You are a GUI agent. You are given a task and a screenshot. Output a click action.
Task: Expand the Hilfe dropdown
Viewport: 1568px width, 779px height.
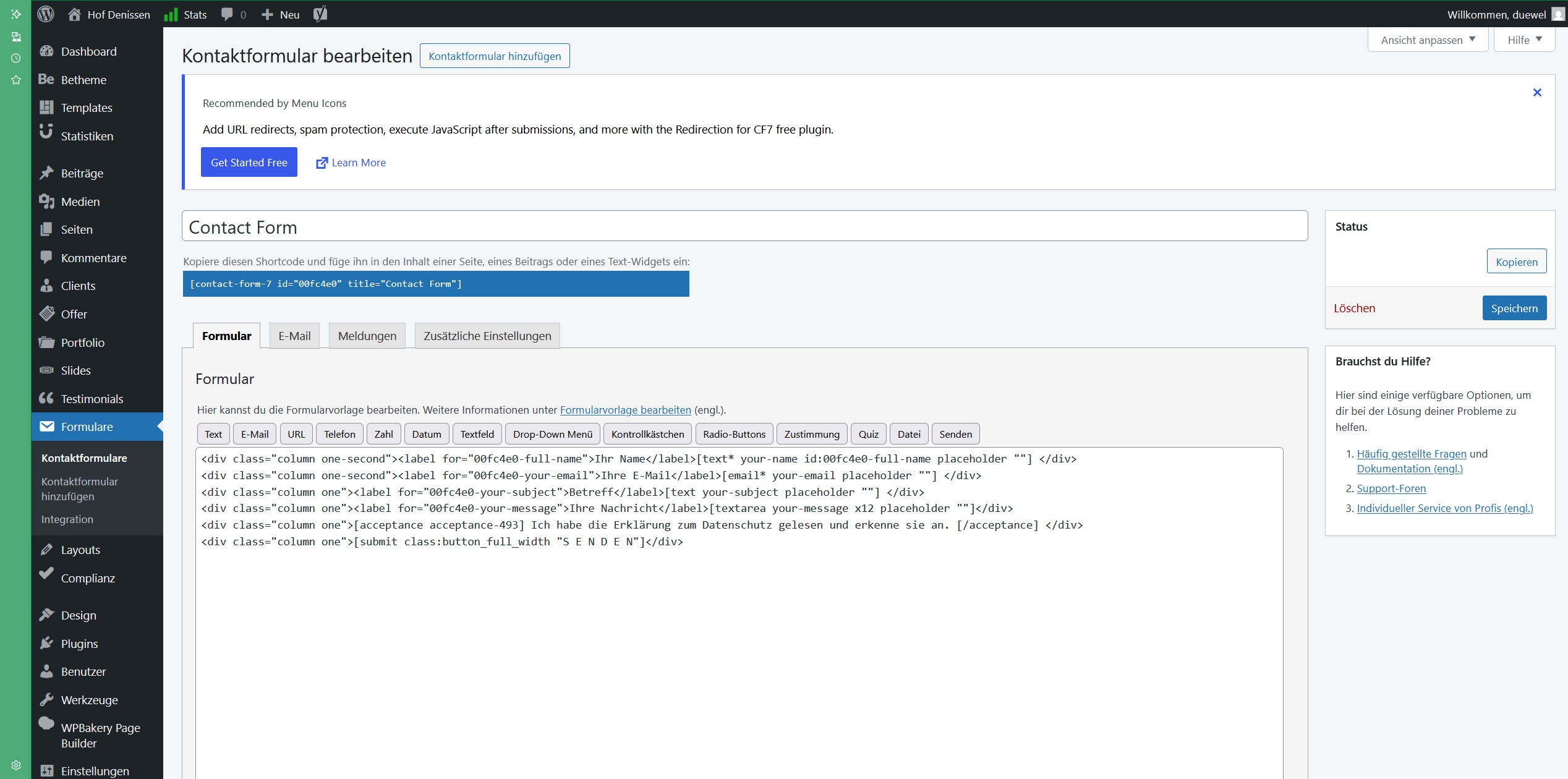coord(1523,40)
